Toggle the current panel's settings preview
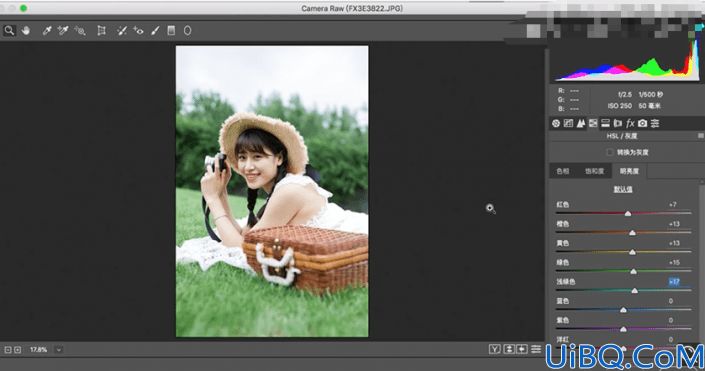Image resolution: width=705 pixels, height=371 pixels. pyautogui.click(x=535, y=349)
